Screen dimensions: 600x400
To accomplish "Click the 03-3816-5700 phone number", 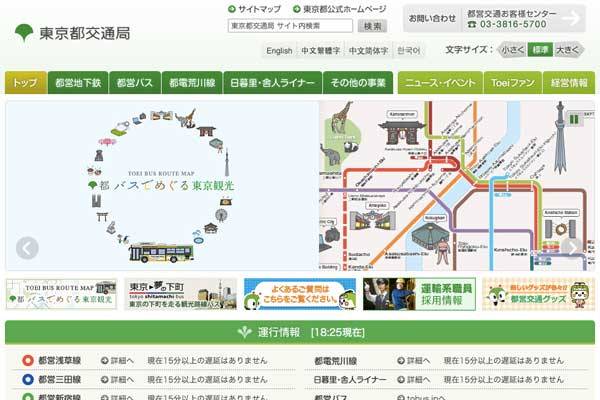I will 513,24.
